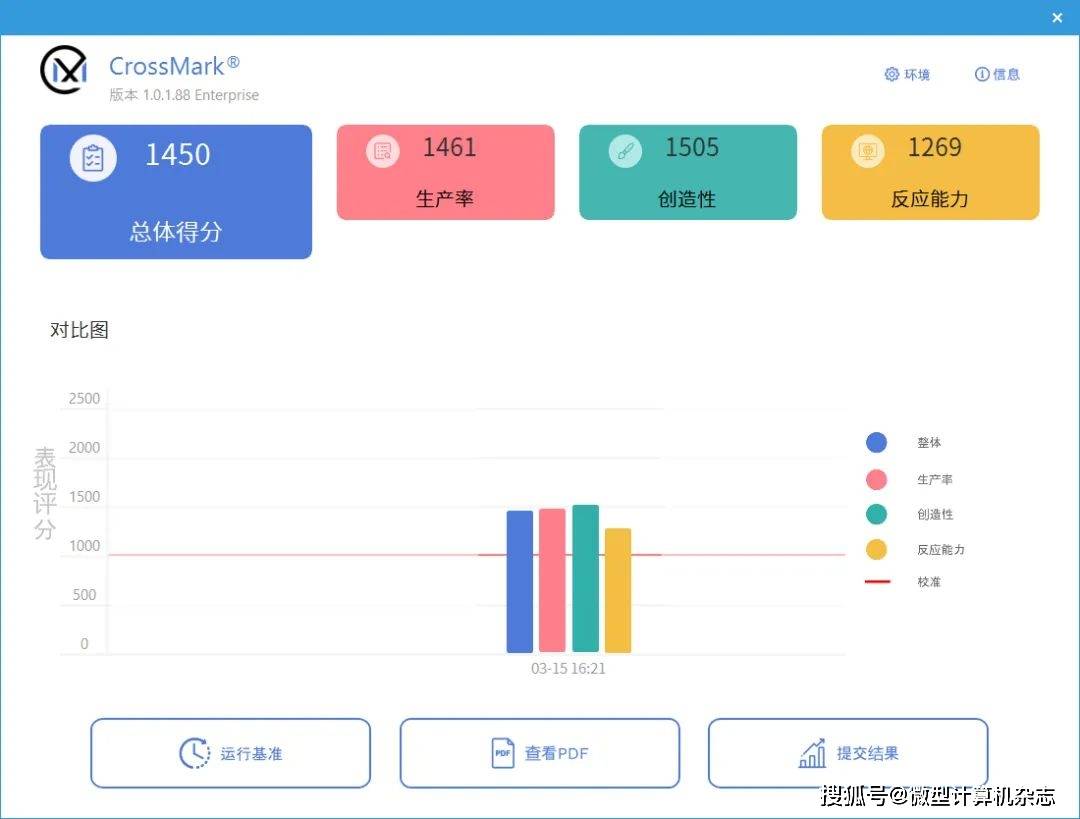The image size is (1080, 819).
Task: Click the brush icon on 创造性 card
Action: (x=625, y=151)
